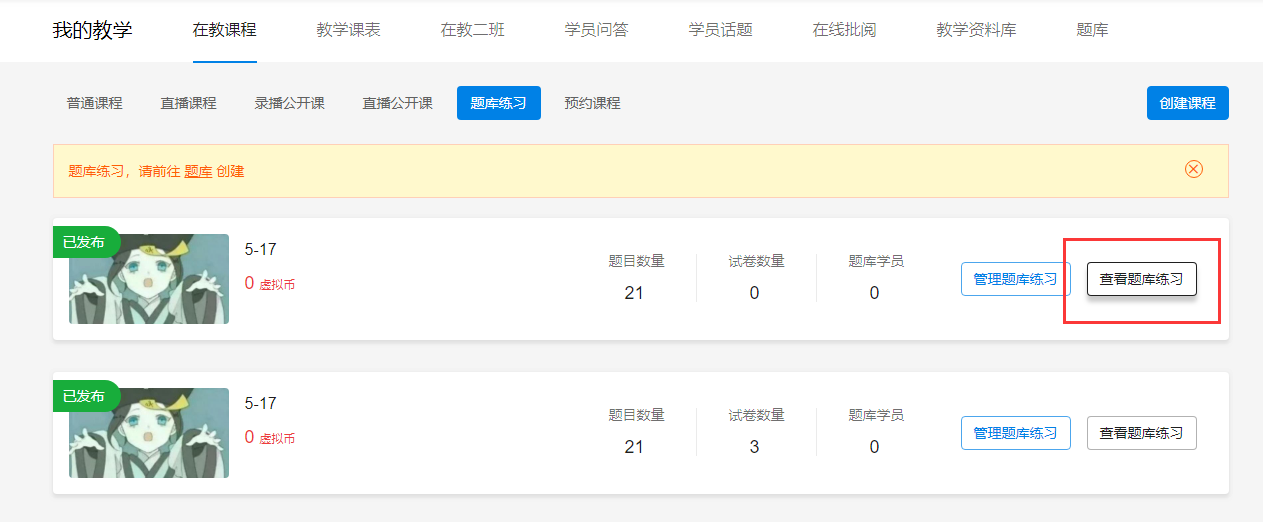Open the thumbnail of the course with 0 试卷
The height and width of the screenshot is (522, 1263).
click(x=149, y=279)
